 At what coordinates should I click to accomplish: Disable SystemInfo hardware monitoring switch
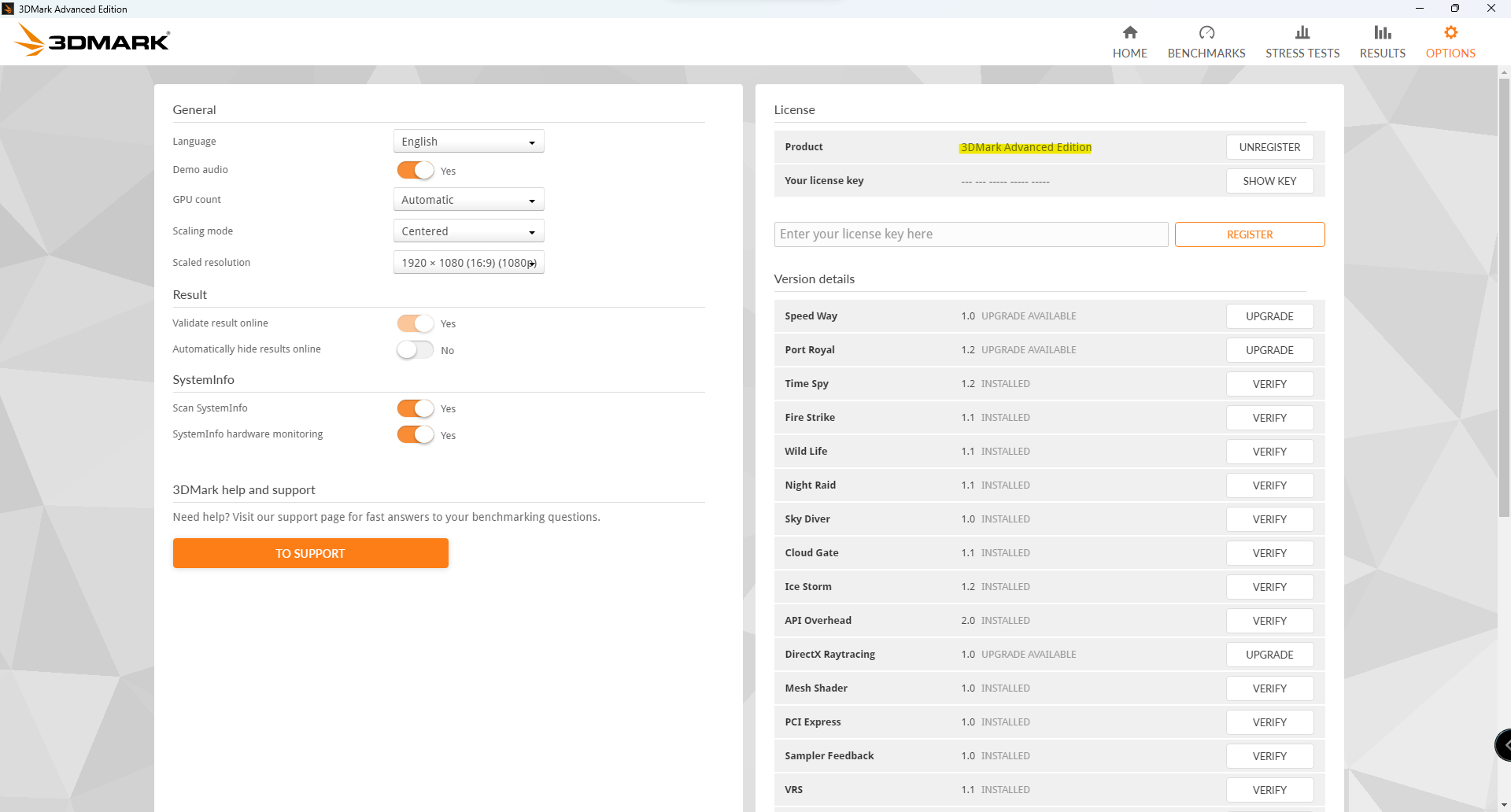pos(415,434)
